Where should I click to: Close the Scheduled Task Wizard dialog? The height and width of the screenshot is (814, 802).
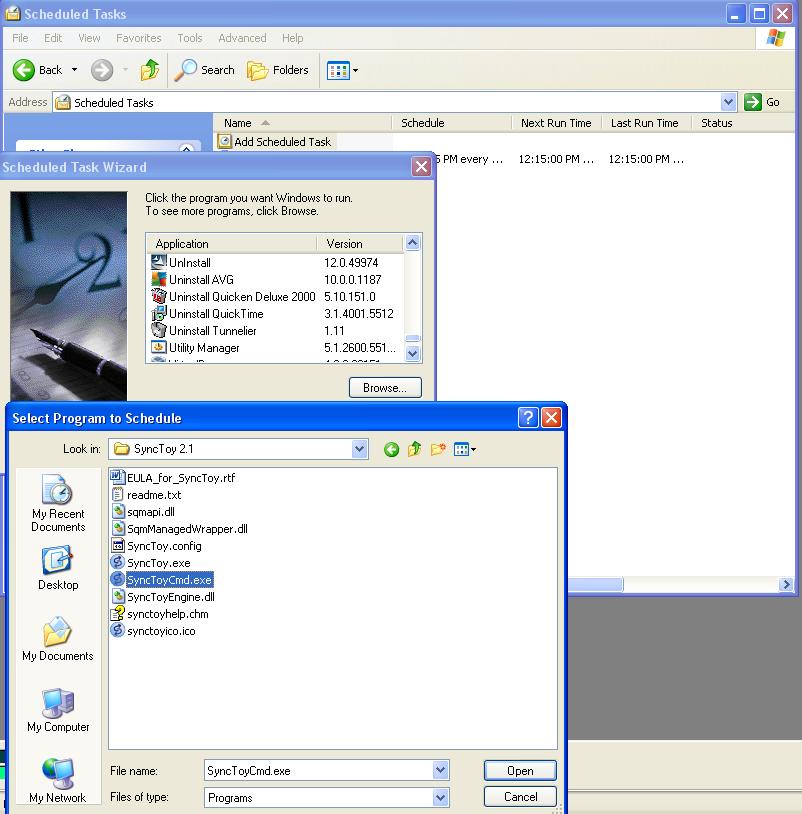tap(421, 167)
